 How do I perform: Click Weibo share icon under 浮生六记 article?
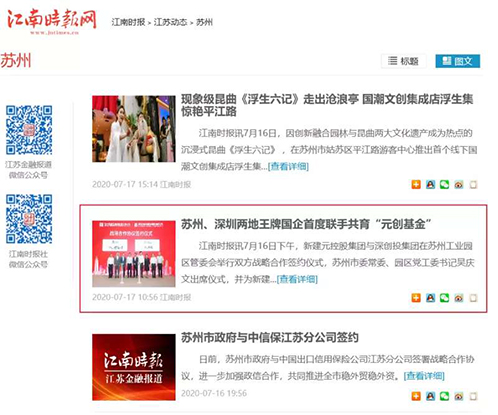[x=459, y=184]
